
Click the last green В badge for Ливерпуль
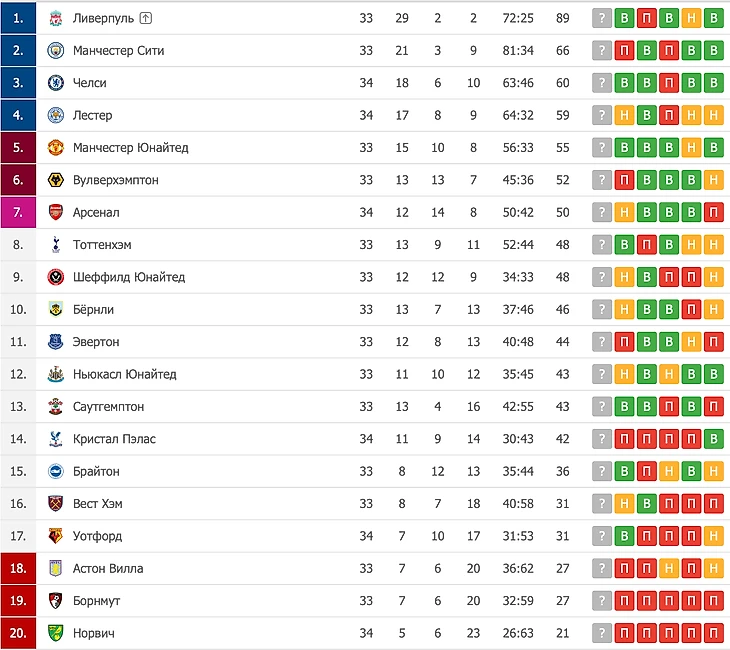click(x=713, y=18)
